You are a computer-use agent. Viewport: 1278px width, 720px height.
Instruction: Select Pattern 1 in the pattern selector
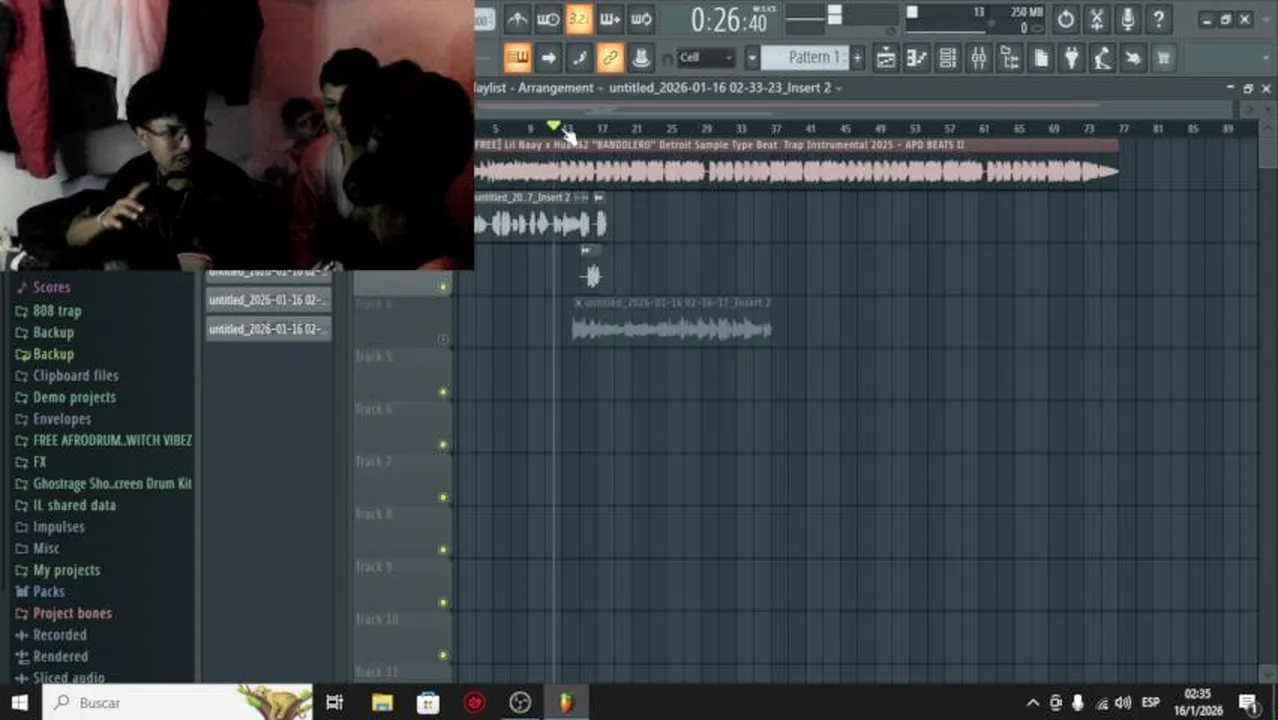pos(804,58)
